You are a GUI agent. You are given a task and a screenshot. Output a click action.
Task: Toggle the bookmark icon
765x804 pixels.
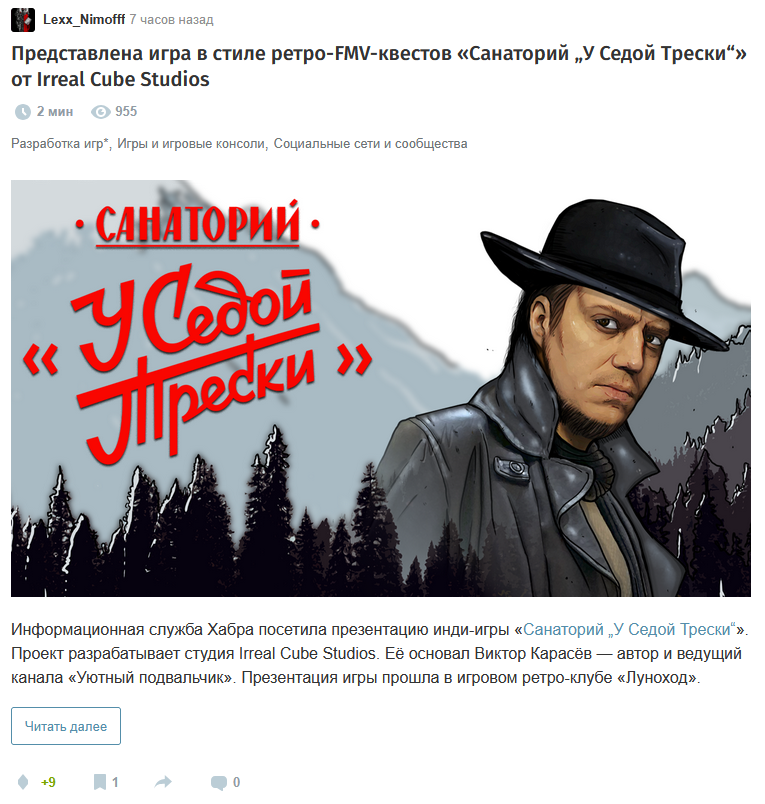100,782
